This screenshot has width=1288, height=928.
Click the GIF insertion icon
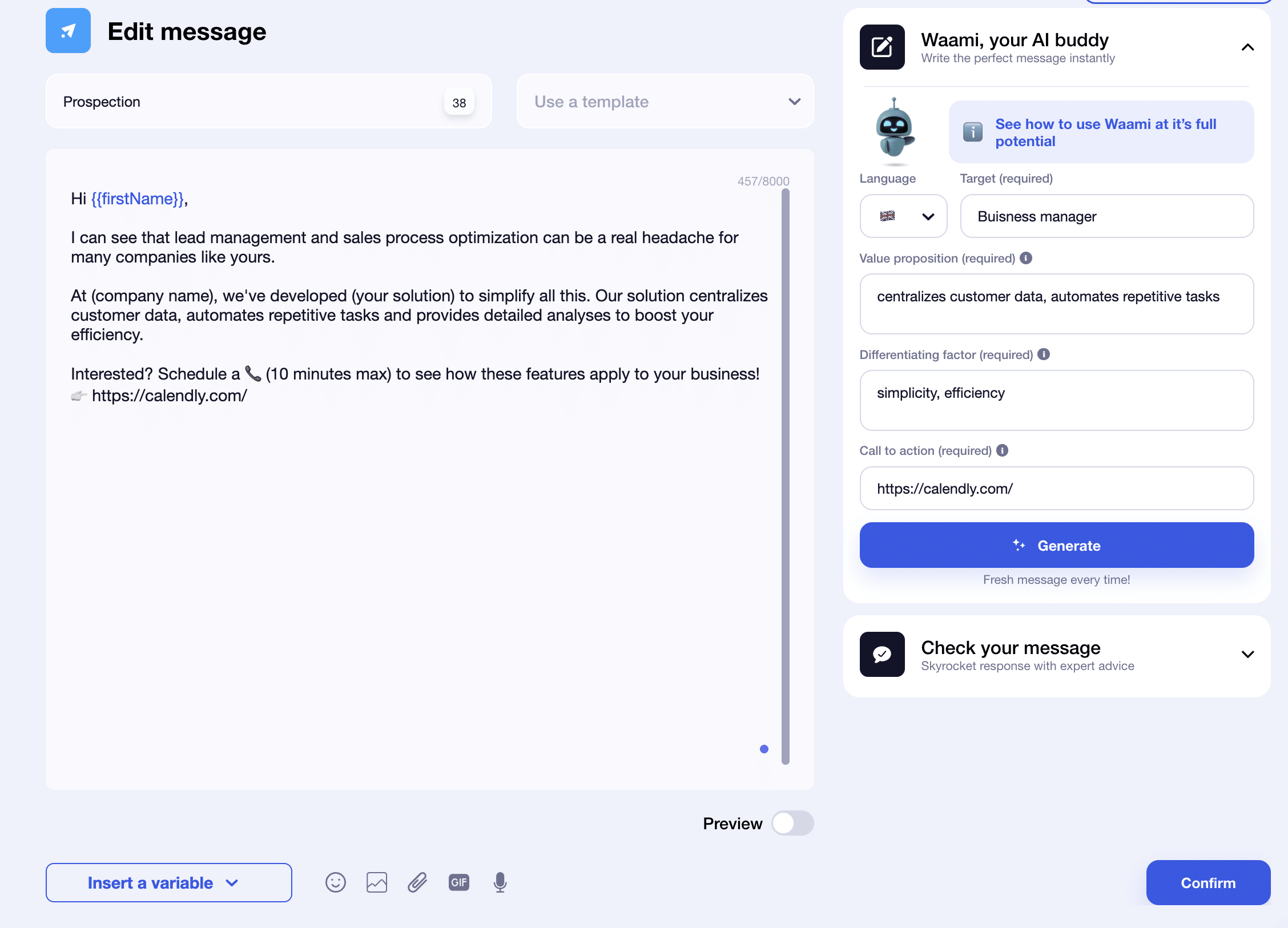(459, 882)
